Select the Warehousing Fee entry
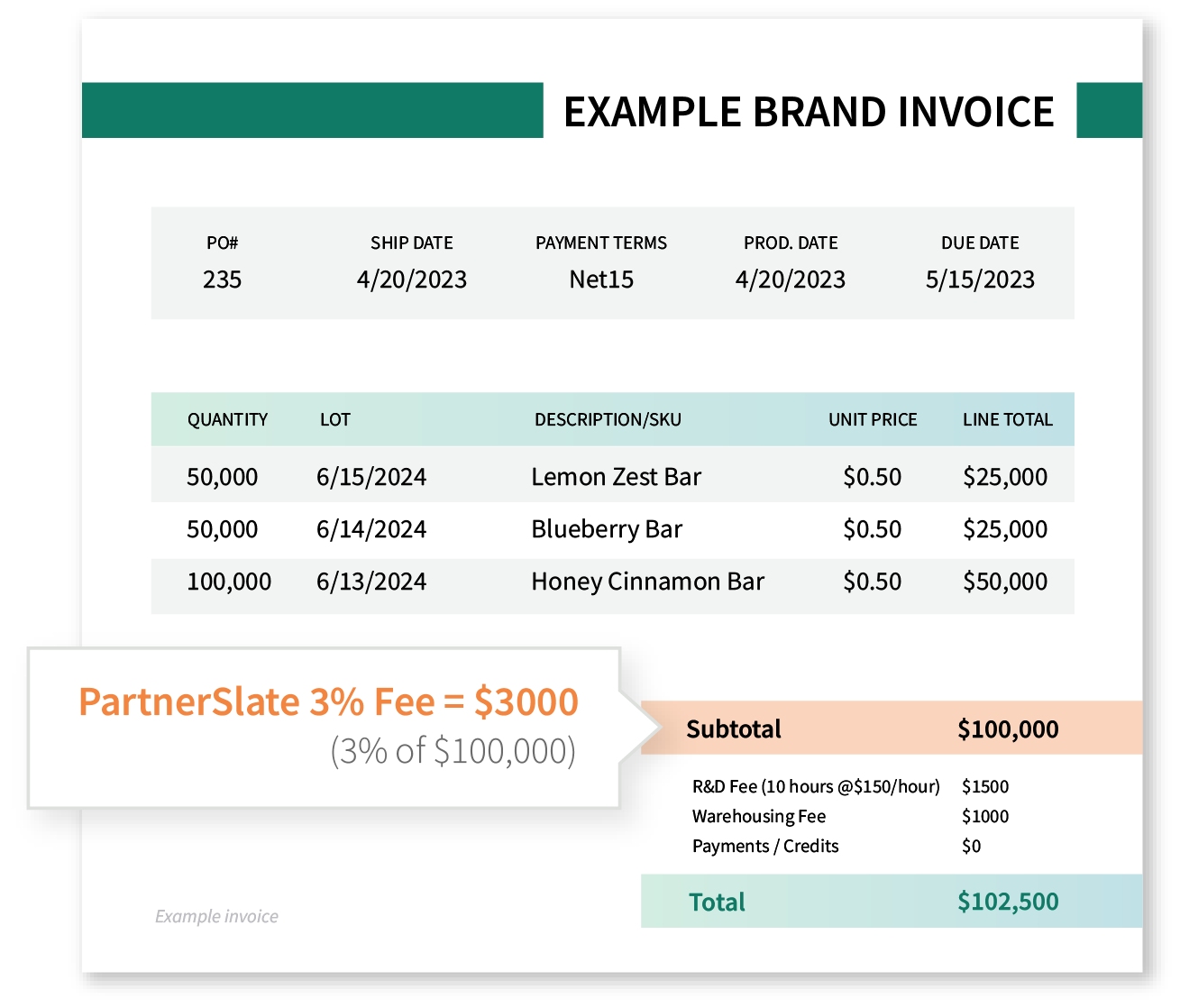The width and height of the screenshot is (1180, 1008). coord(758,816)
